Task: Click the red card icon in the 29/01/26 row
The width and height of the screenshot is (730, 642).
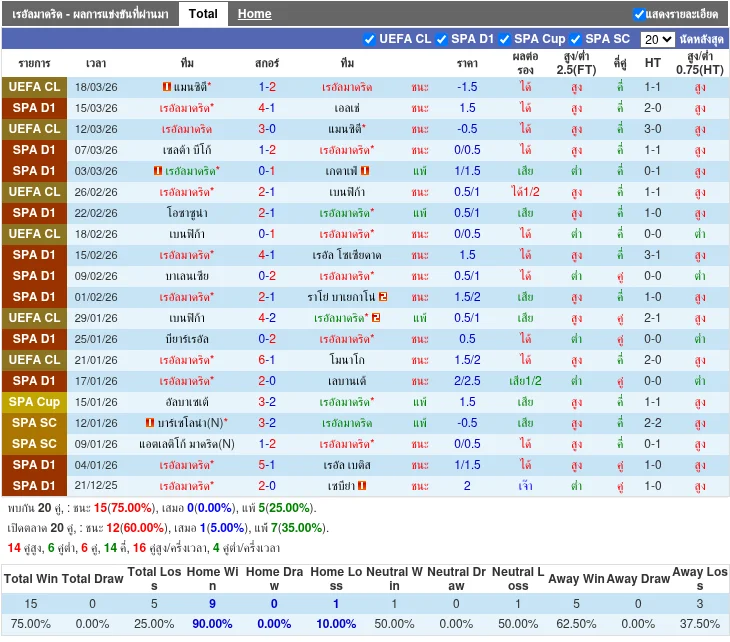Action: click(x=376, y=318)
